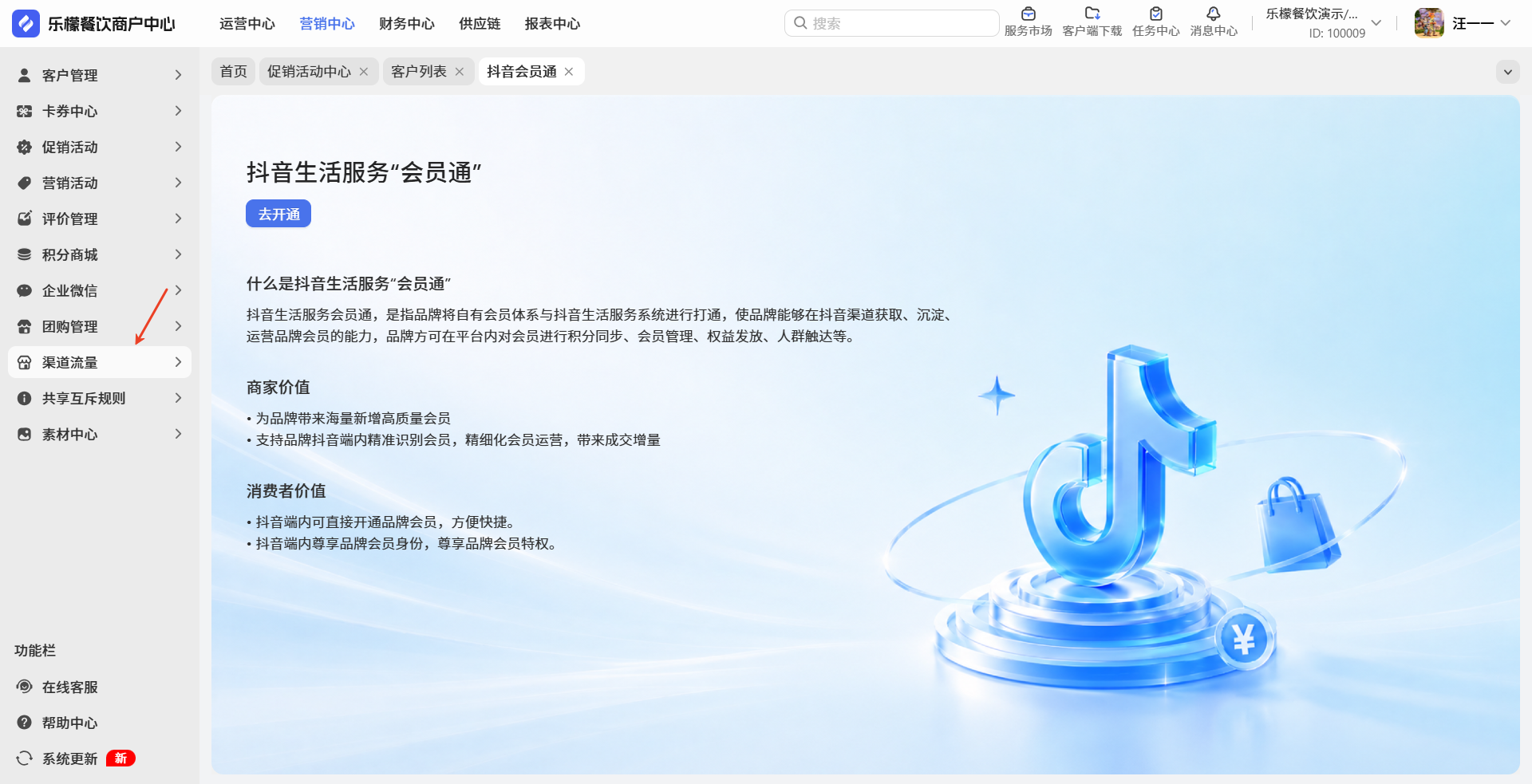Expand the 营销活动 chevron
This screenshot has height=784, width=1532.
tap(178, 183)
